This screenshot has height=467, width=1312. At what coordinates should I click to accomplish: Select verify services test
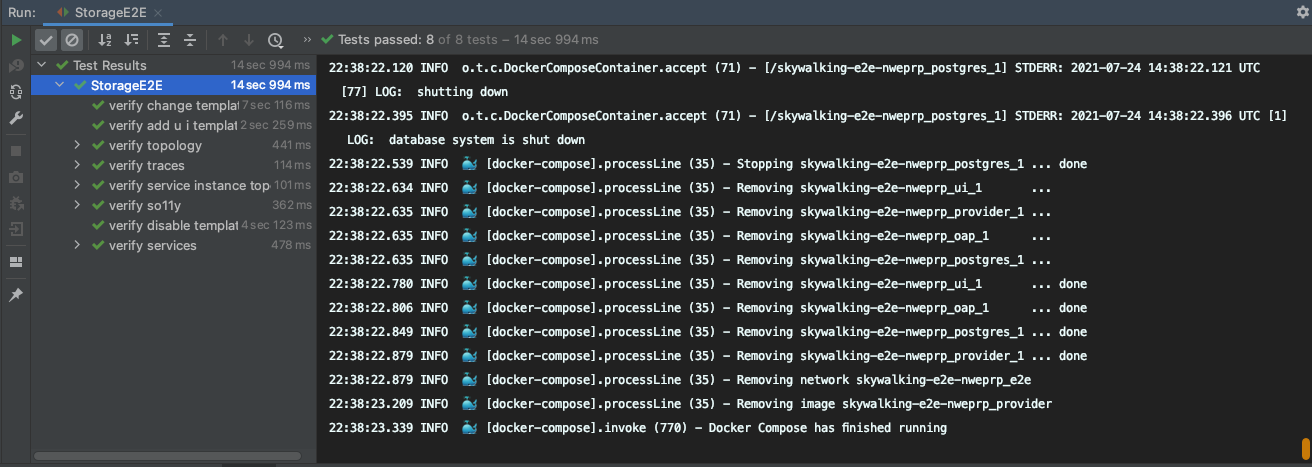pyautogui.click(x=173, y=245)
